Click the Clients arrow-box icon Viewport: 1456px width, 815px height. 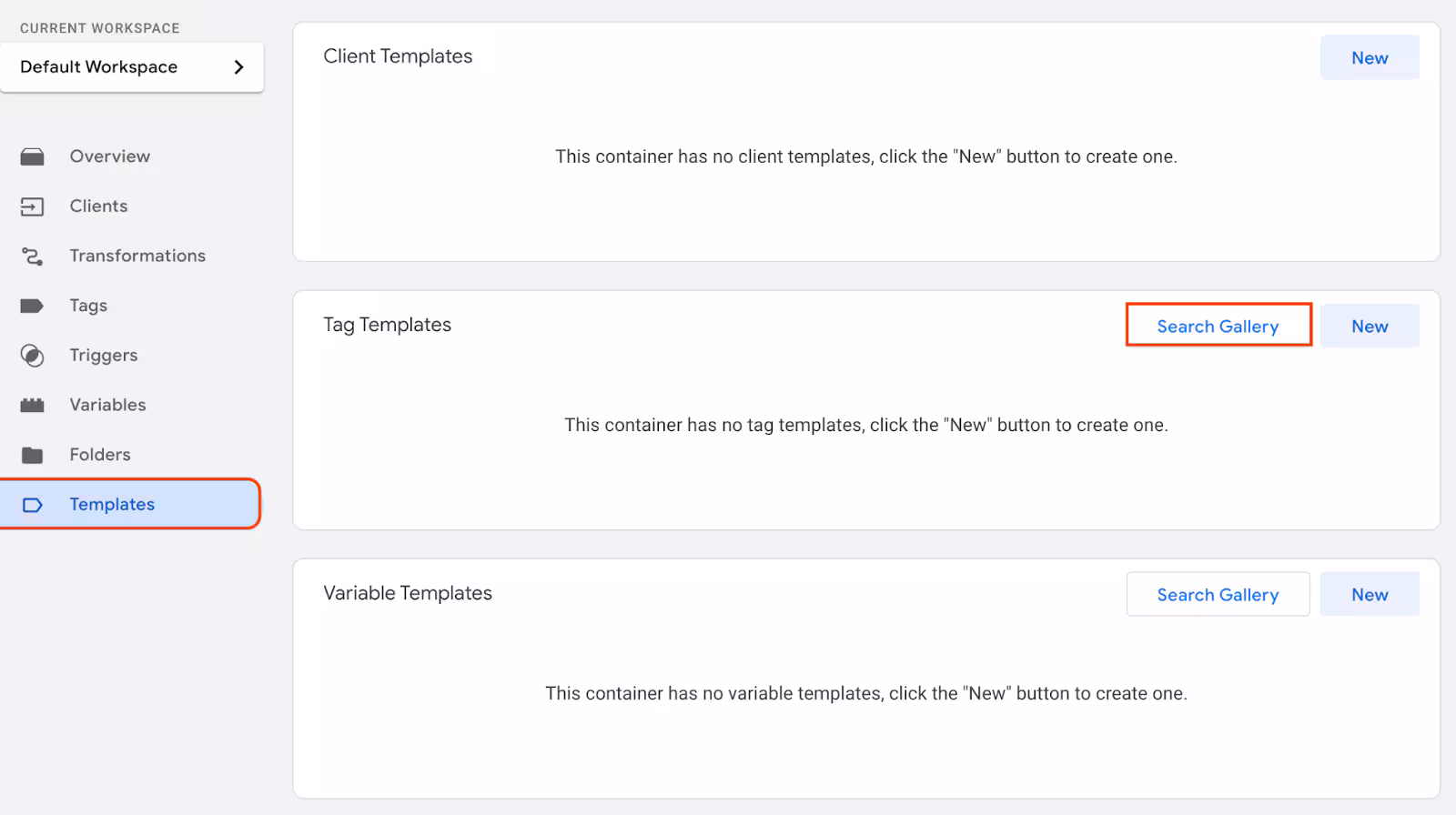(x=32, y=206)
